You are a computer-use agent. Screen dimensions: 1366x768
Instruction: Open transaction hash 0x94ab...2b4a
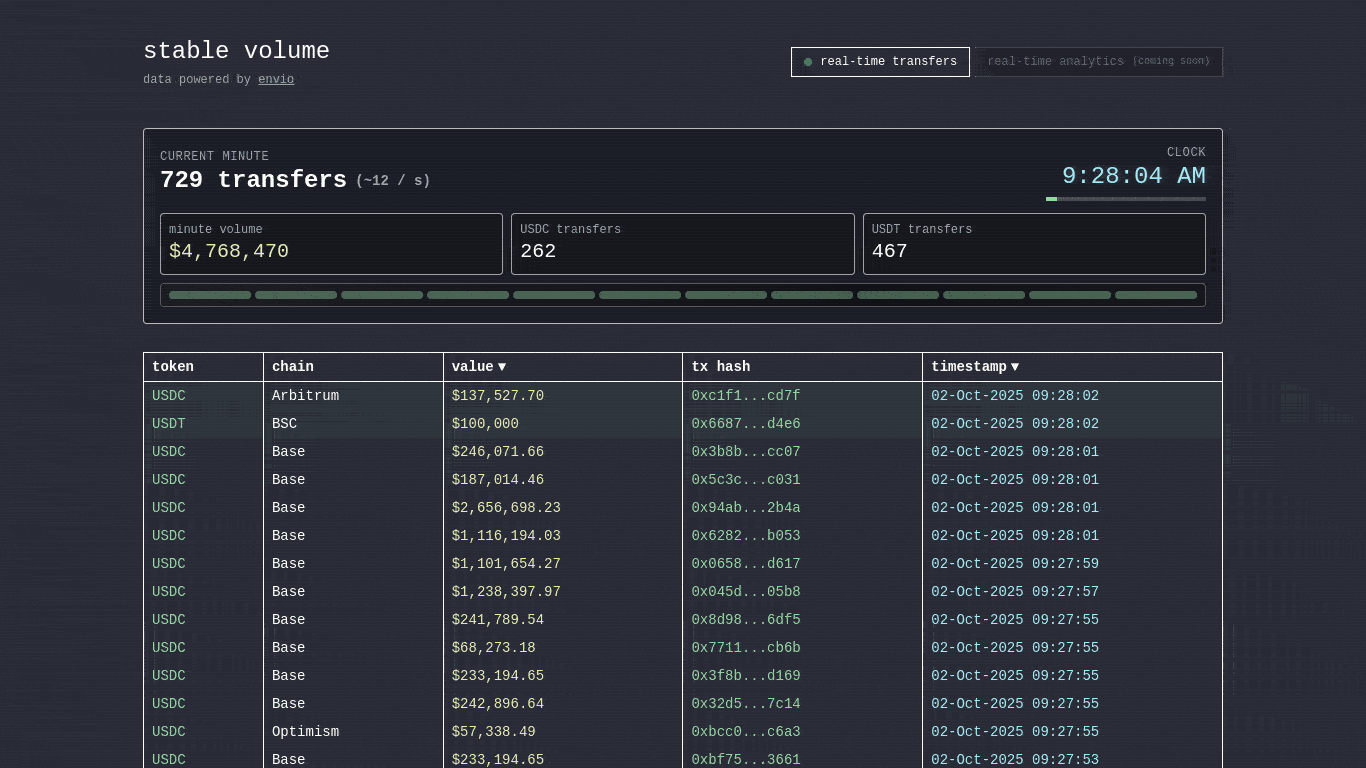tap(745, 508)
